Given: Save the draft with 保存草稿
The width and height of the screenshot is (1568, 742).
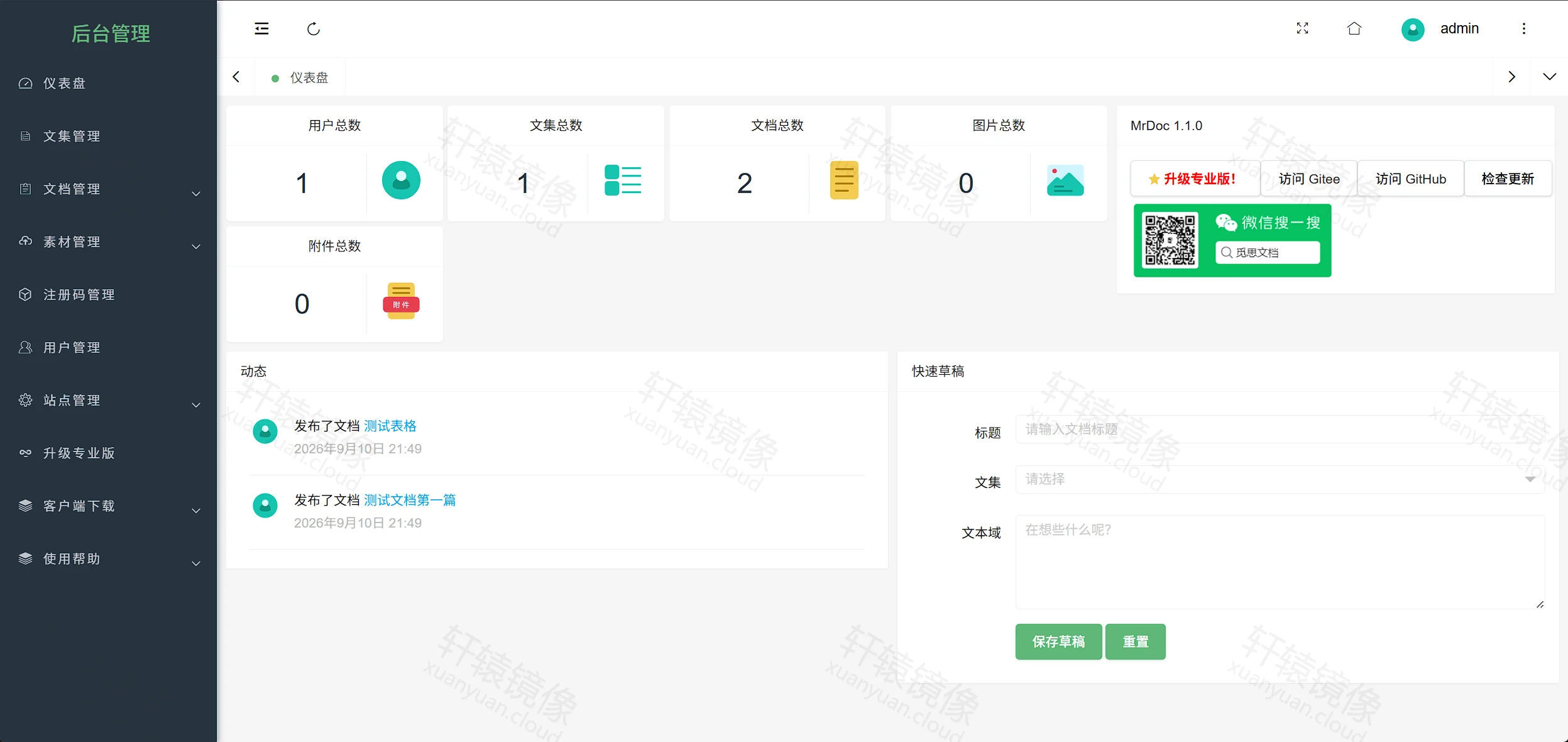Looking at the screenshot, I should pos(1058,641).
